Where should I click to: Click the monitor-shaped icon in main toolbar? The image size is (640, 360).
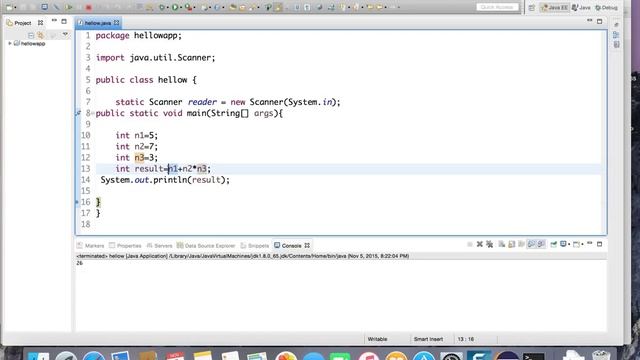tap(44, 7)
